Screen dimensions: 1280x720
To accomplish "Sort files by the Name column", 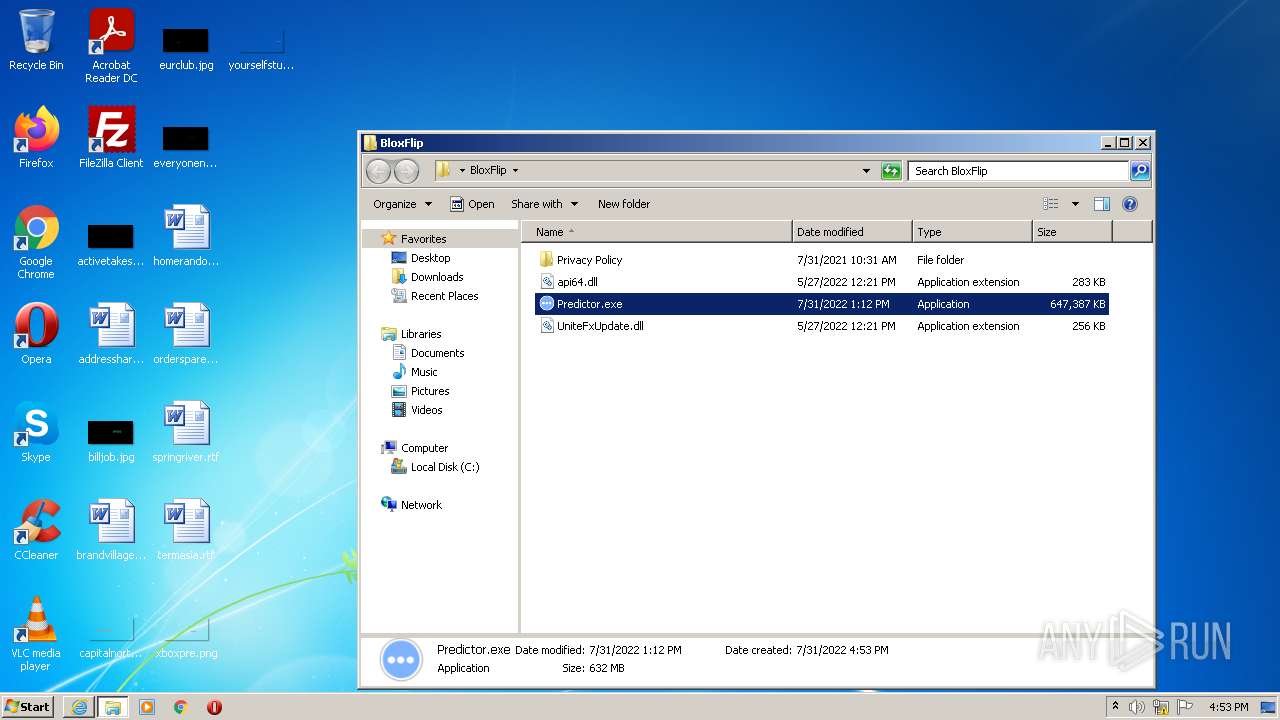I will [x=657, y=232].
